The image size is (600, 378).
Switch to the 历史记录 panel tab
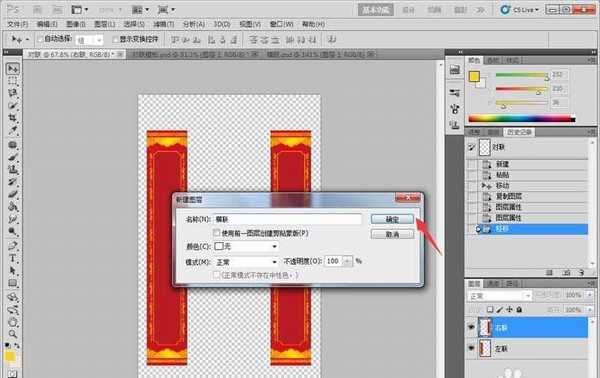[x=519, y=132]
